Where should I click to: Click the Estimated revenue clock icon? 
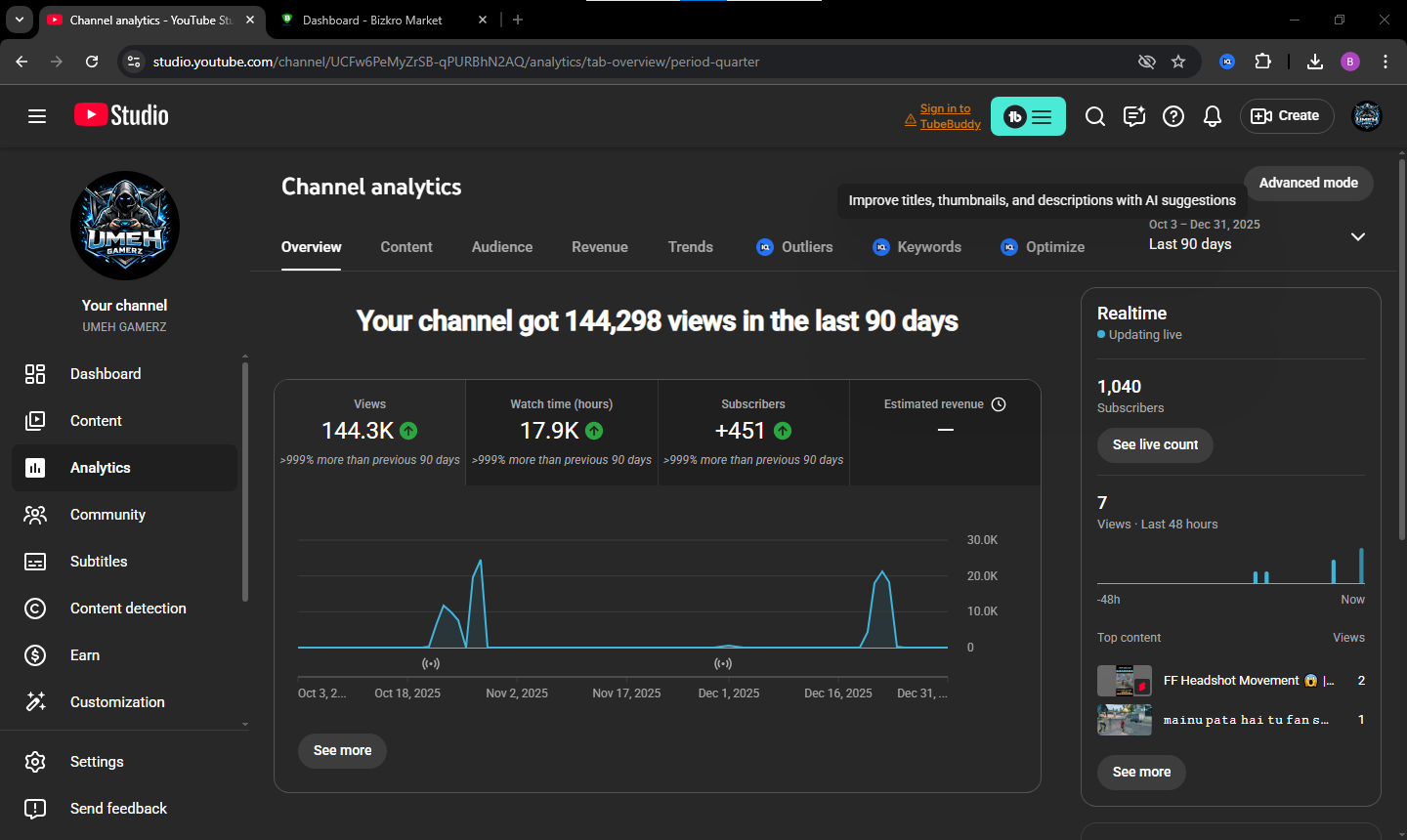(x=999, y=404)
